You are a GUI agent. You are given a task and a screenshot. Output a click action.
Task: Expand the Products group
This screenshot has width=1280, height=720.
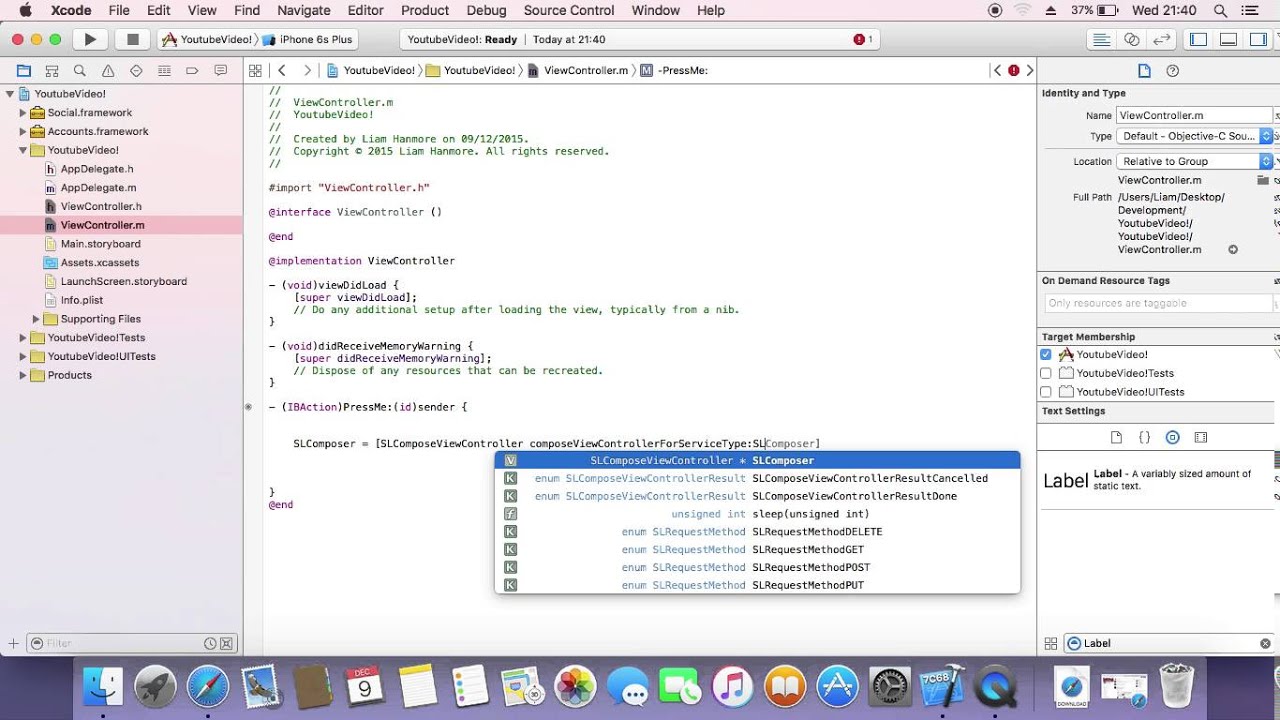pos(23,375)
